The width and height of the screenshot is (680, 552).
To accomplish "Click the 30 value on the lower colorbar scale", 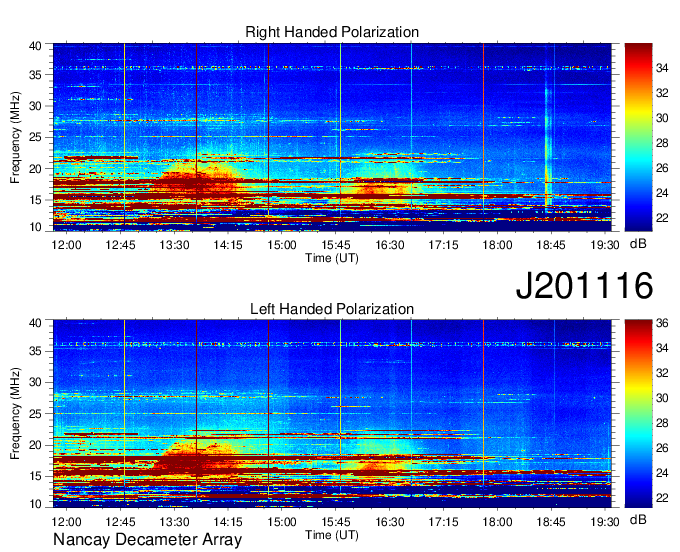I will click(x=662, y=398).
